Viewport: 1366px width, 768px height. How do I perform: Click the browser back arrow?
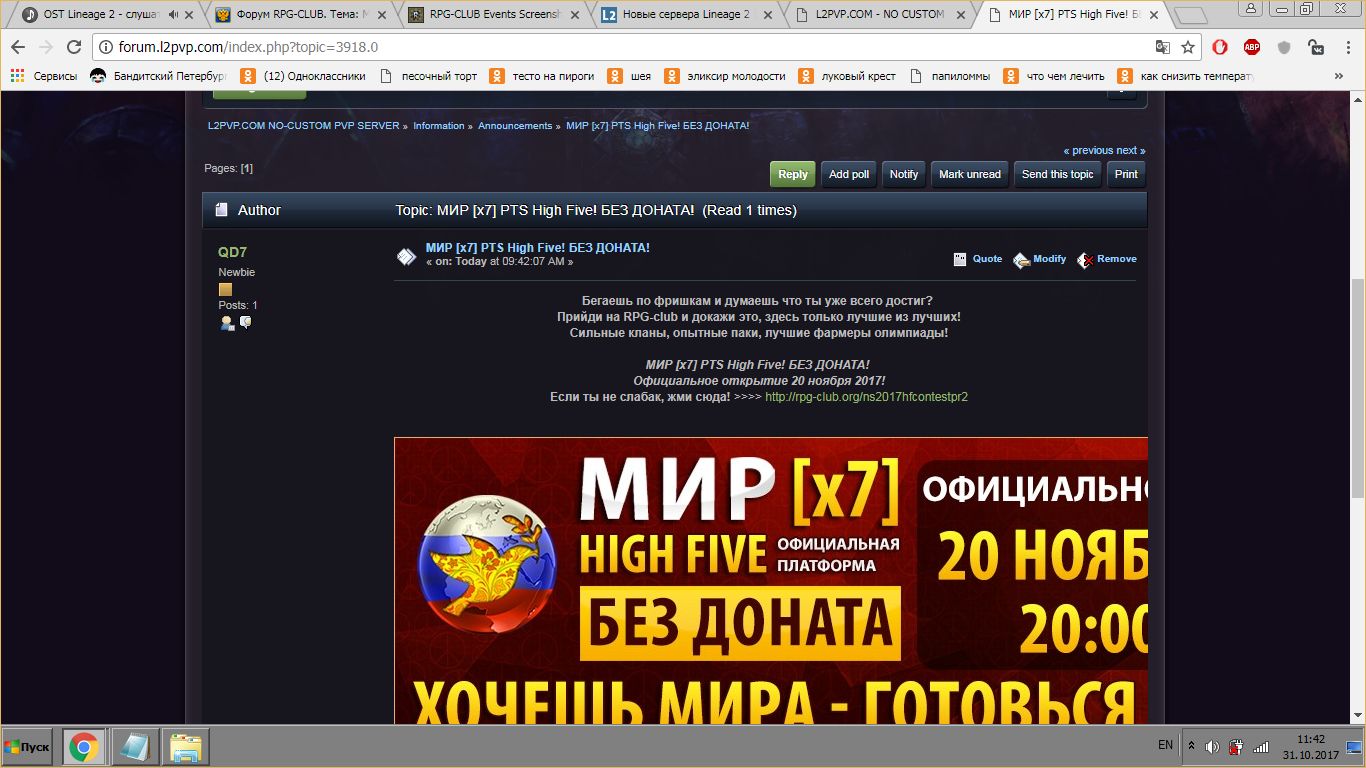pyautogui.click(x=18, y=47)
